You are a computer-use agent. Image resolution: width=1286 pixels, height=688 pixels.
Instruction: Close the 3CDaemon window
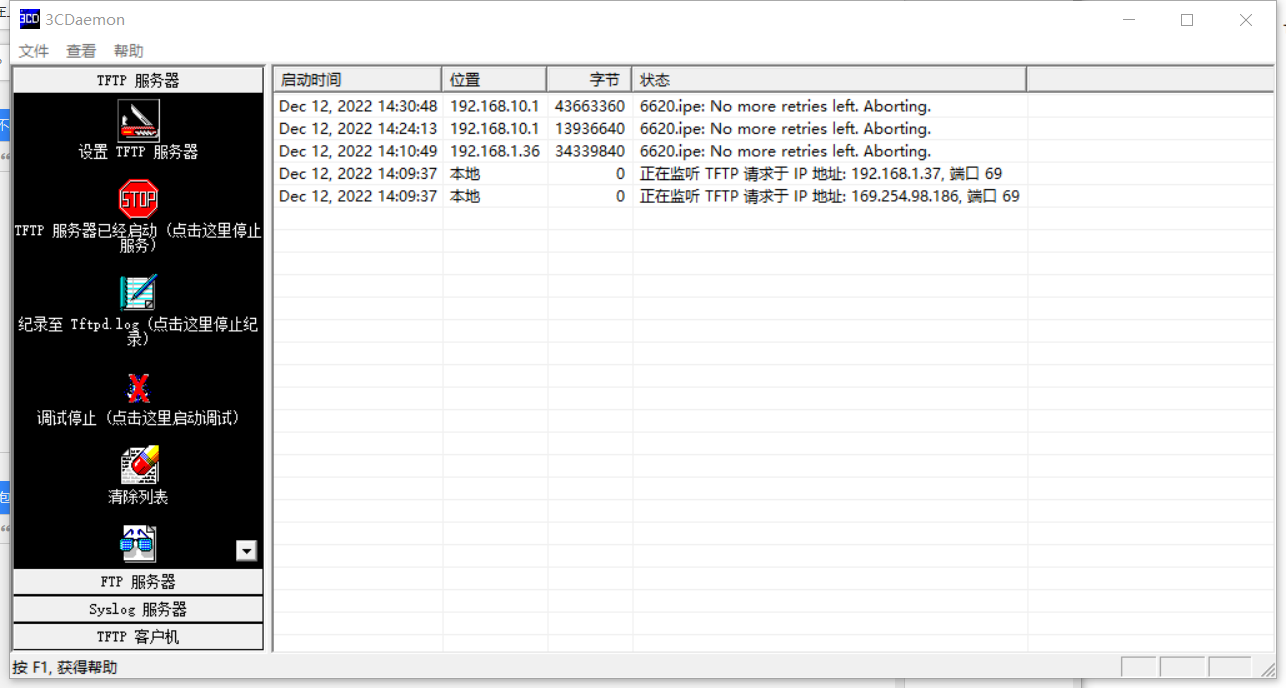1246,20
